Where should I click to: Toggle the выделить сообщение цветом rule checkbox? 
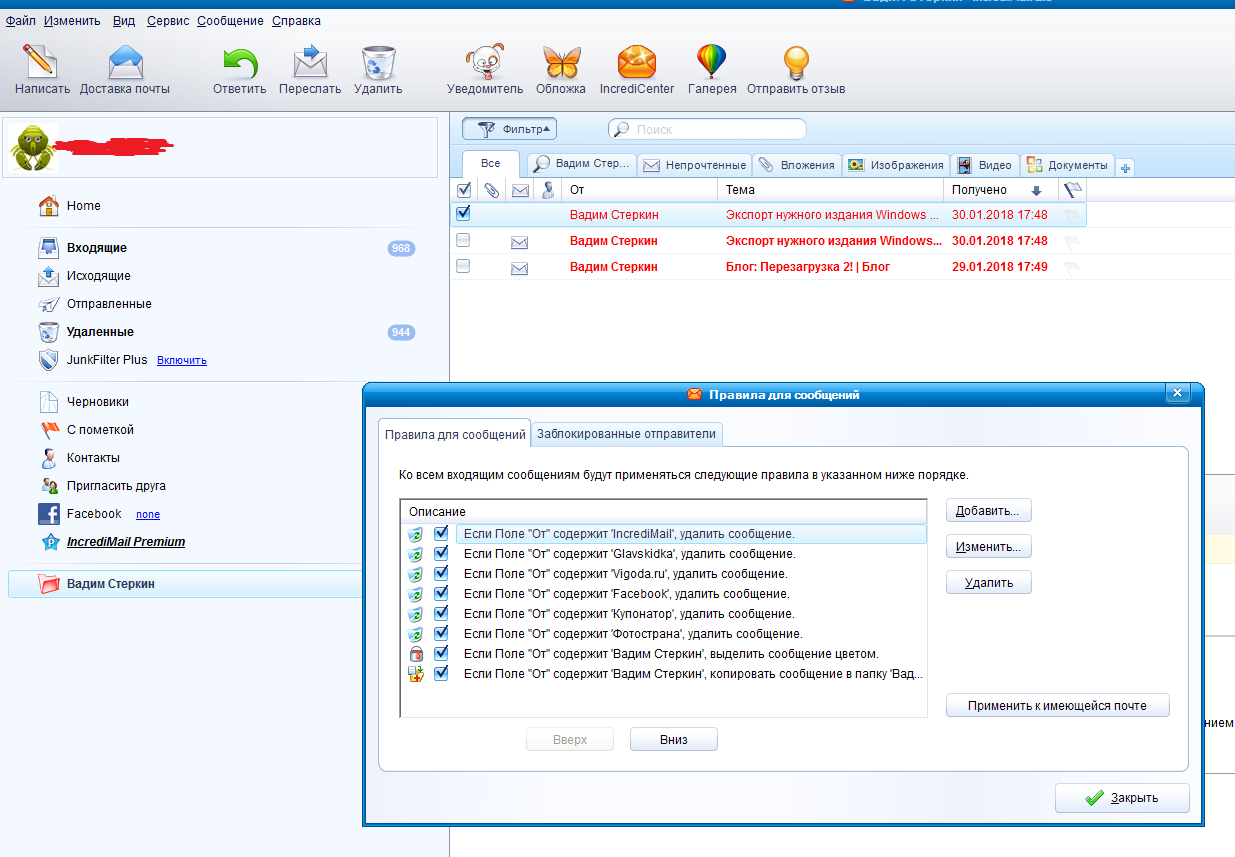pos(440,654)
